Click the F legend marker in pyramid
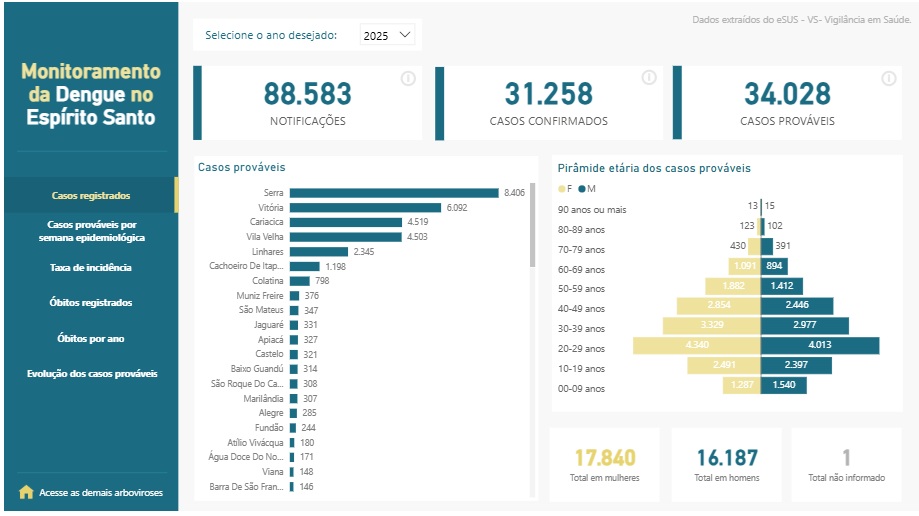This screenshot has height=516, width=919. pos(561,189)
